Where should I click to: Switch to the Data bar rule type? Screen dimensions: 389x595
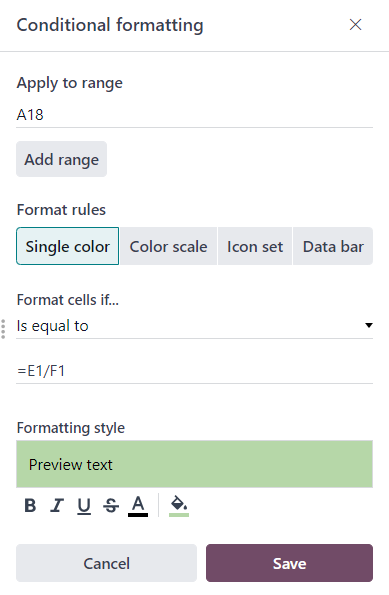pos(333,246)
